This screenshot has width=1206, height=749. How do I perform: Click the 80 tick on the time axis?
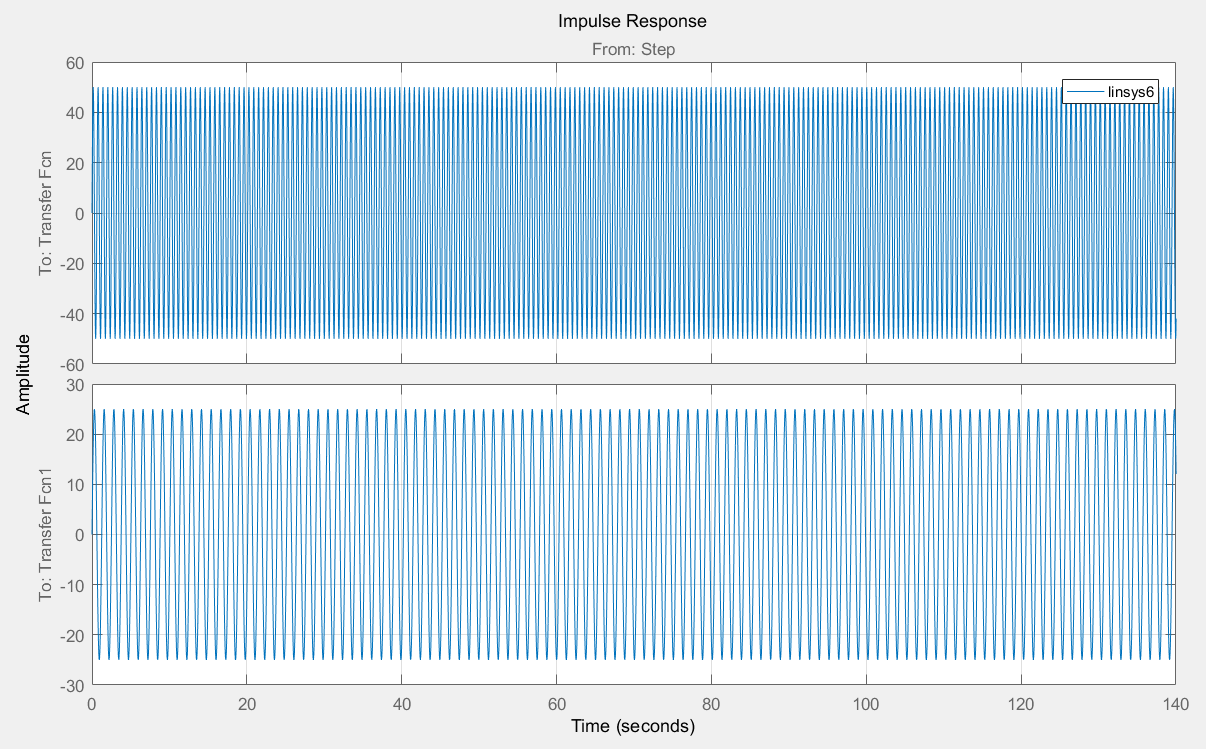coord(711,704)
